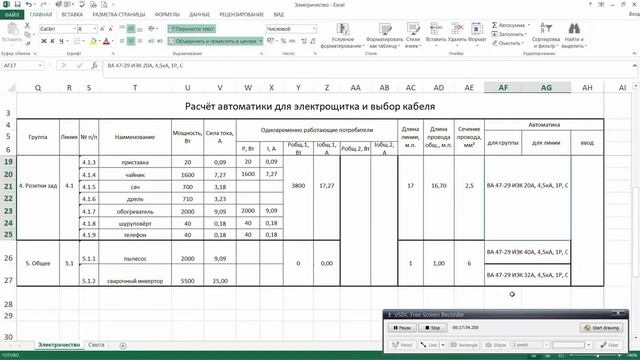Expand the Name Box dropdown at AF17
The width and height of the screenshot is (640, 360).
tap(40, 66)
